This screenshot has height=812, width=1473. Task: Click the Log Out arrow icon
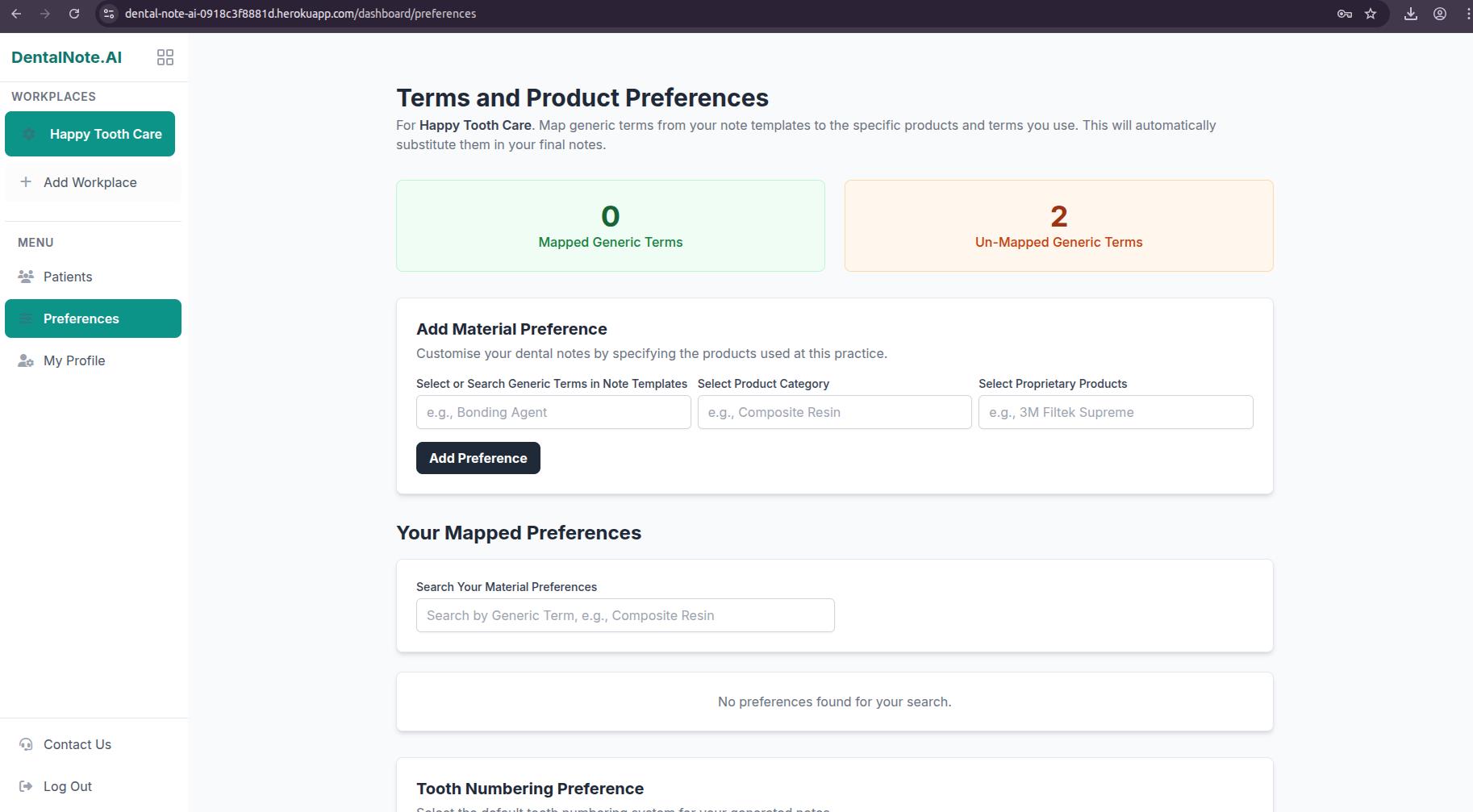(x=26, y=786)
